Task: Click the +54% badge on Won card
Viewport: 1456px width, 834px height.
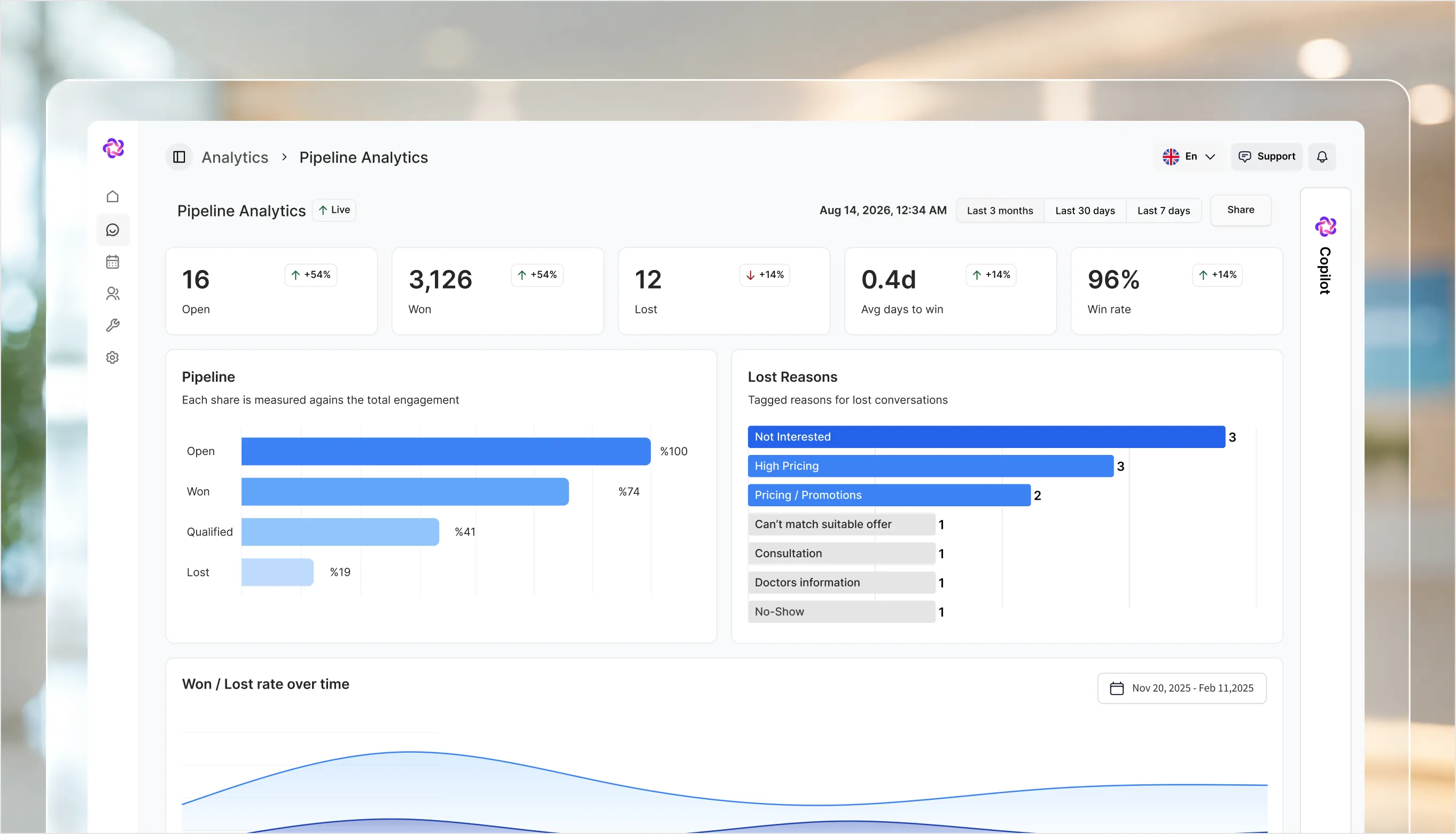Action: point(537,275)
